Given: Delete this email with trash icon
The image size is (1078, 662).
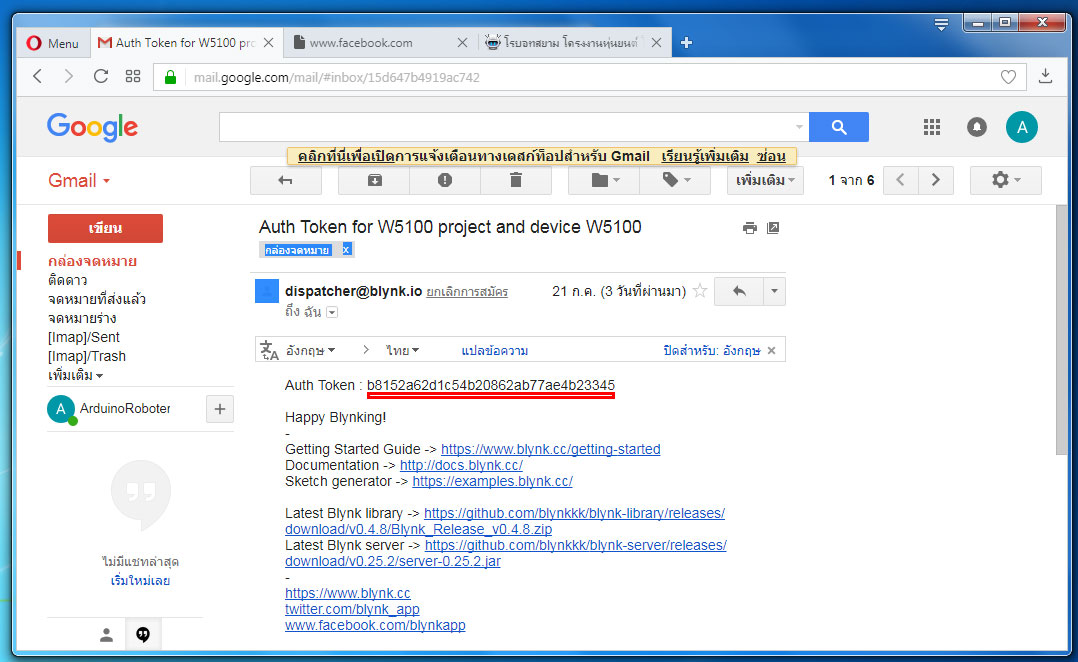Looking at the screenshot, I should point(516,181).
